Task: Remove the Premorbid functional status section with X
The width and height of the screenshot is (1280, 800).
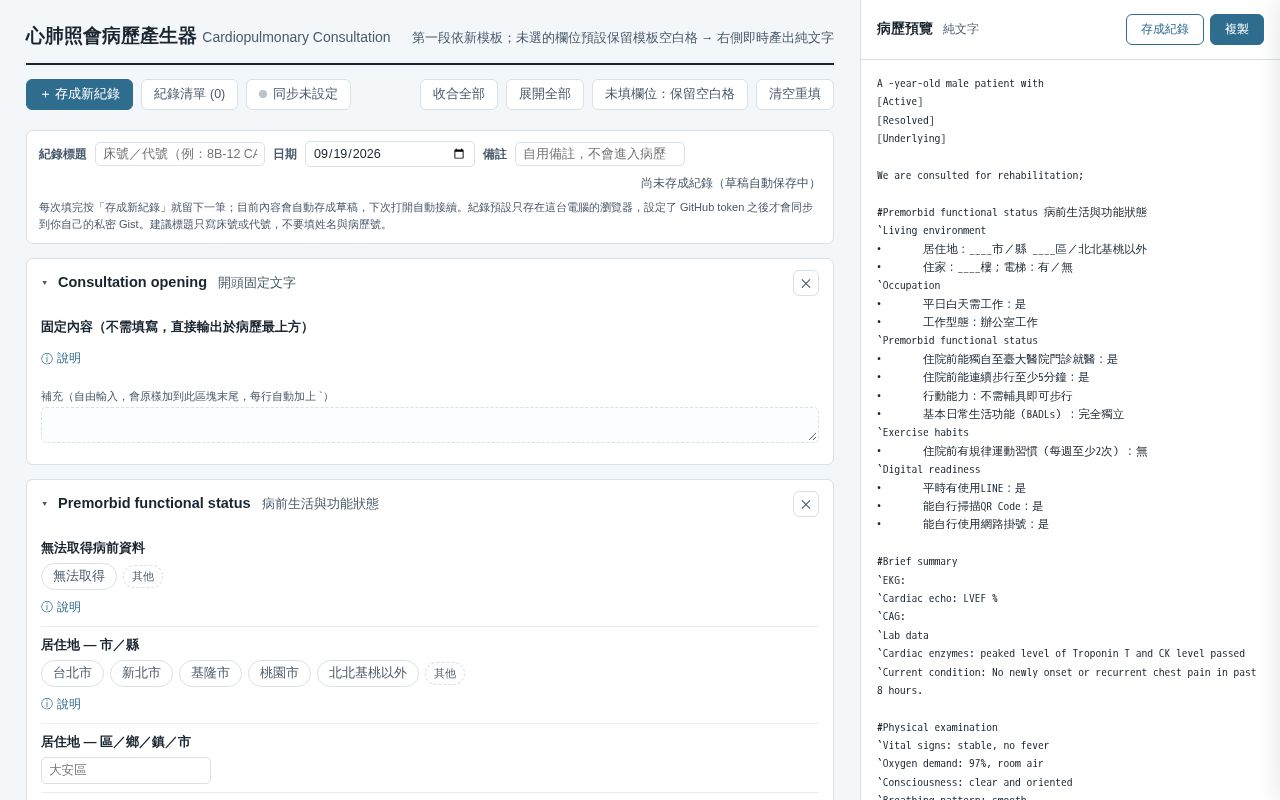Action: point(806,504)
